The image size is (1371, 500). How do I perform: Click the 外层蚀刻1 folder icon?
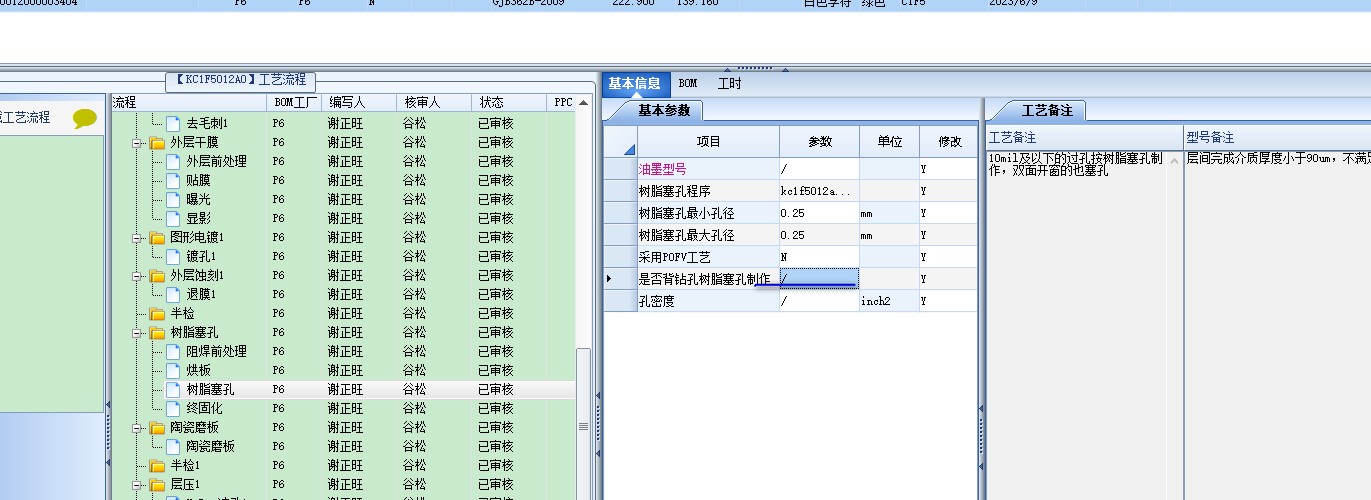157,275
